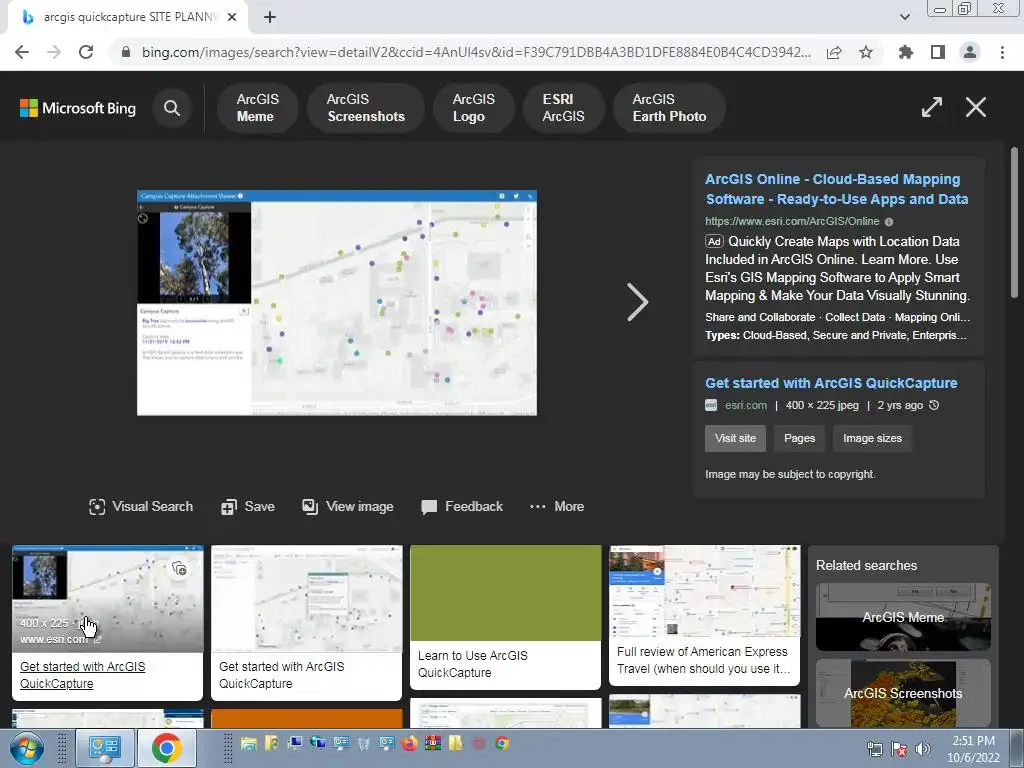1024x768 pixels.
Task: Open the esri.com/ArcGIS/Online ad URL
Action: 792,221
